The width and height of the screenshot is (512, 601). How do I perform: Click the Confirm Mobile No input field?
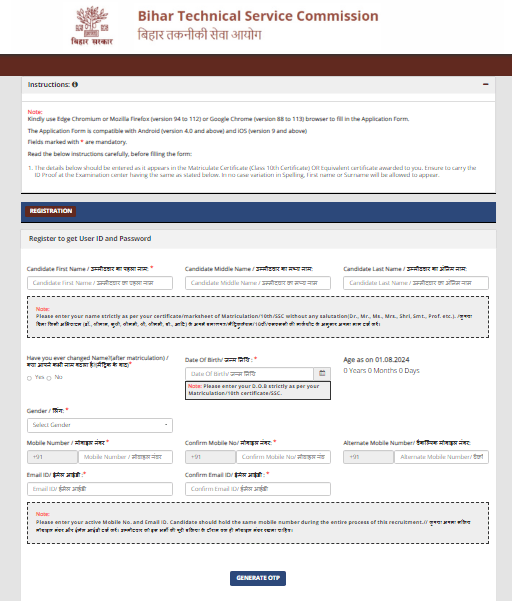(x=284, y=457)
